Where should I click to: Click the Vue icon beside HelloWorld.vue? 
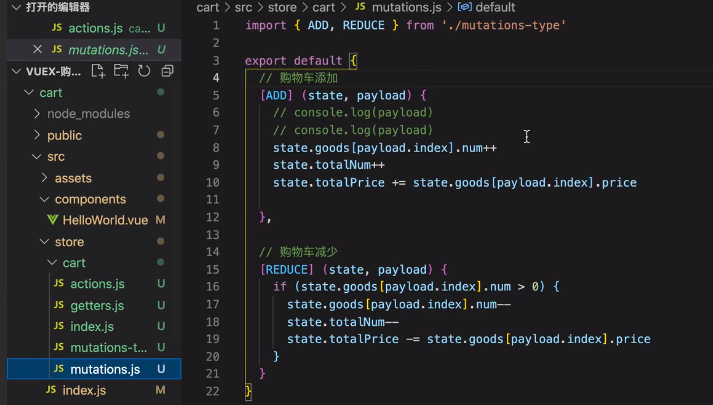point(53,220)
